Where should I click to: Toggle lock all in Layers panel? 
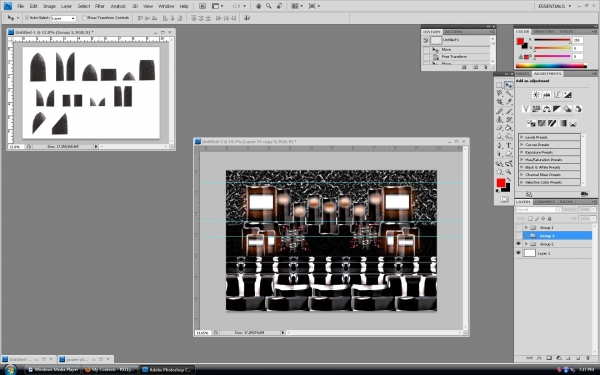point(549,218)
